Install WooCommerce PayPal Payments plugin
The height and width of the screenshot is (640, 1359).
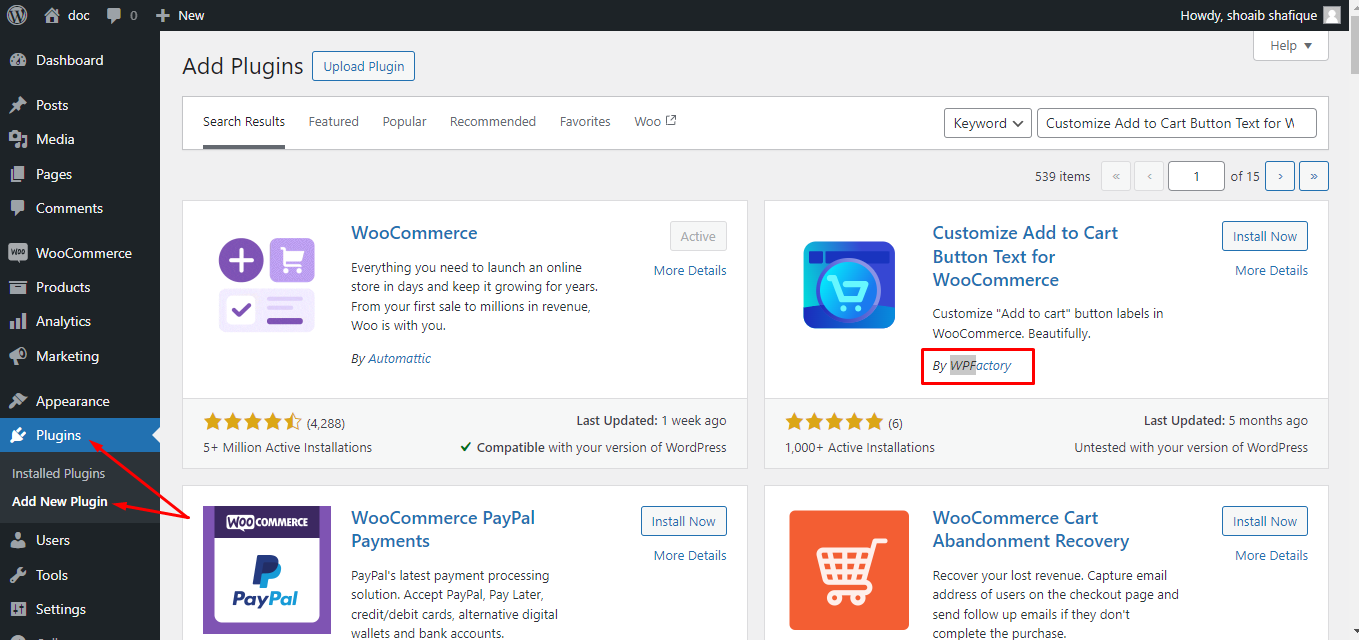(x=683, y=521)
